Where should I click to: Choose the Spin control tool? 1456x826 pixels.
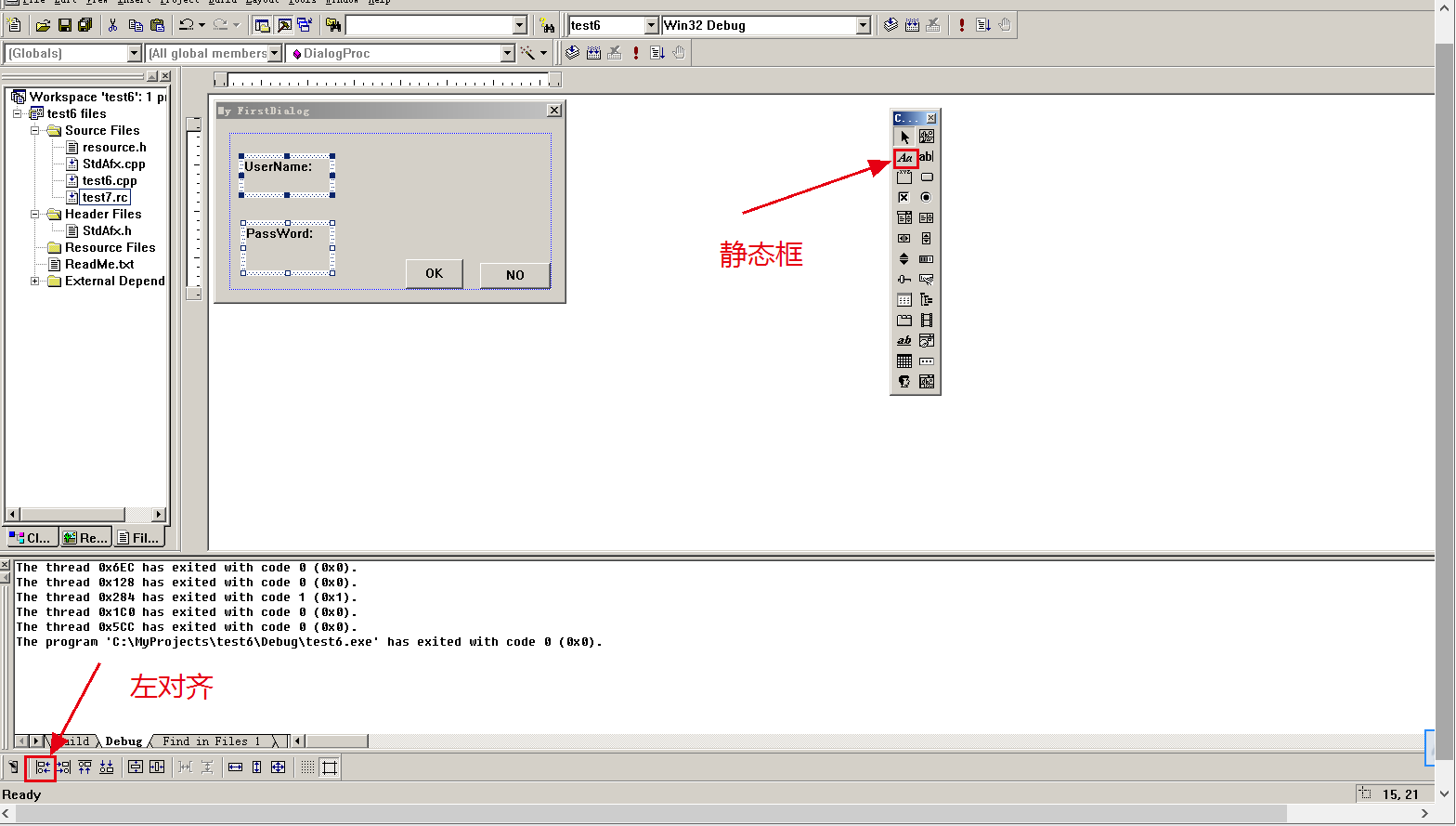tap(904, 258)
